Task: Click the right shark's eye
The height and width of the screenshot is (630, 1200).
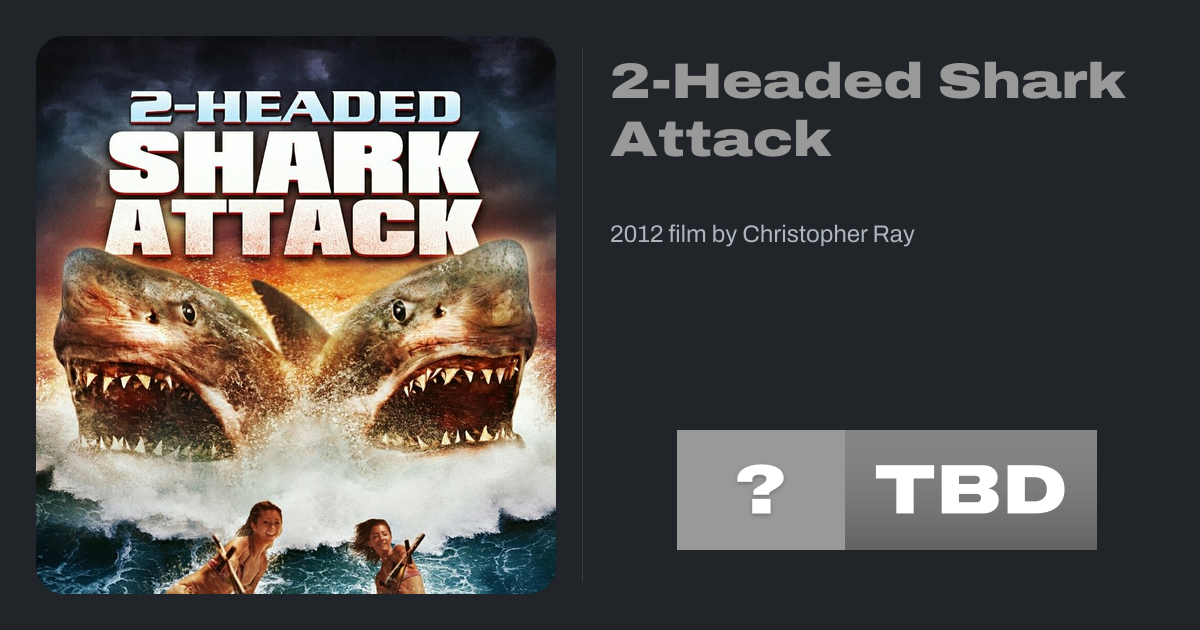Action: tap(400, 310)
